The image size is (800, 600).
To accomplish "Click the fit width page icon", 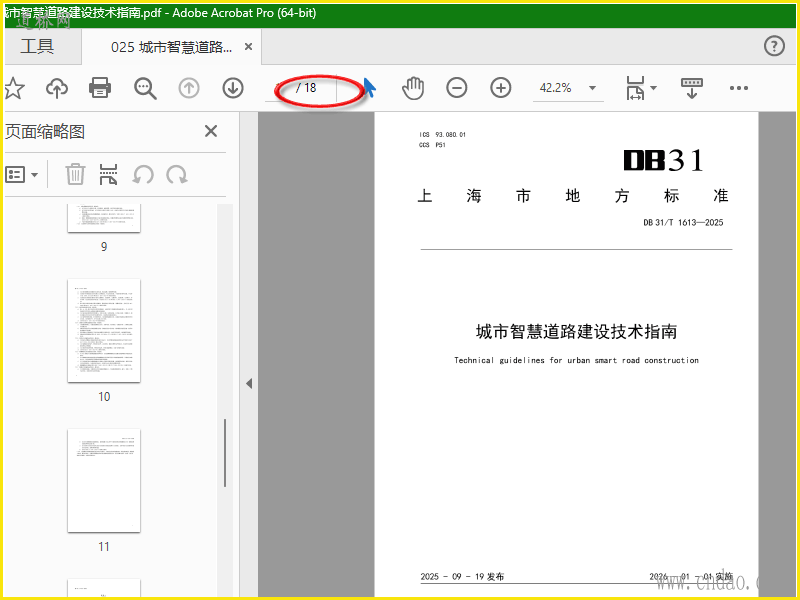I will point(635,88).
